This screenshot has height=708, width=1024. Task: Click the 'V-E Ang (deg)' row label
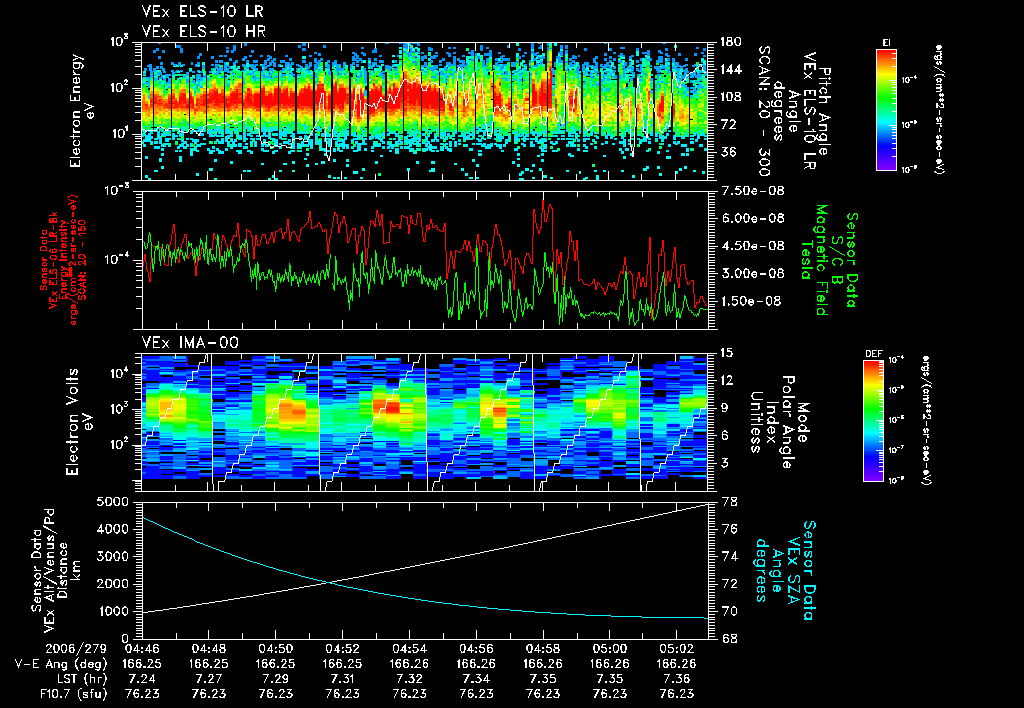pos(61,664)
